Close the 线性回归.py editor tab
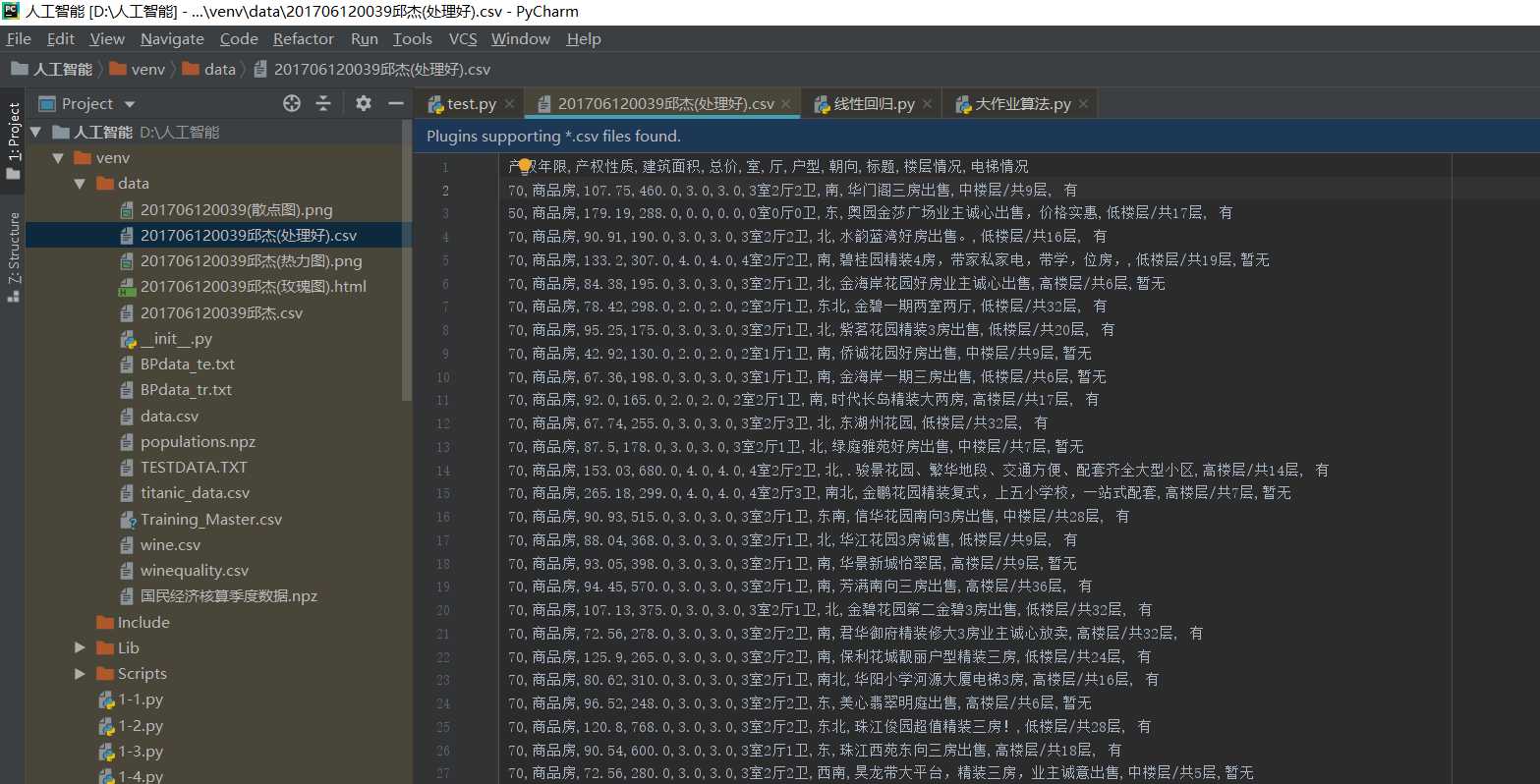The height and width of the screenshot is (784, 1540). [927, 104]
